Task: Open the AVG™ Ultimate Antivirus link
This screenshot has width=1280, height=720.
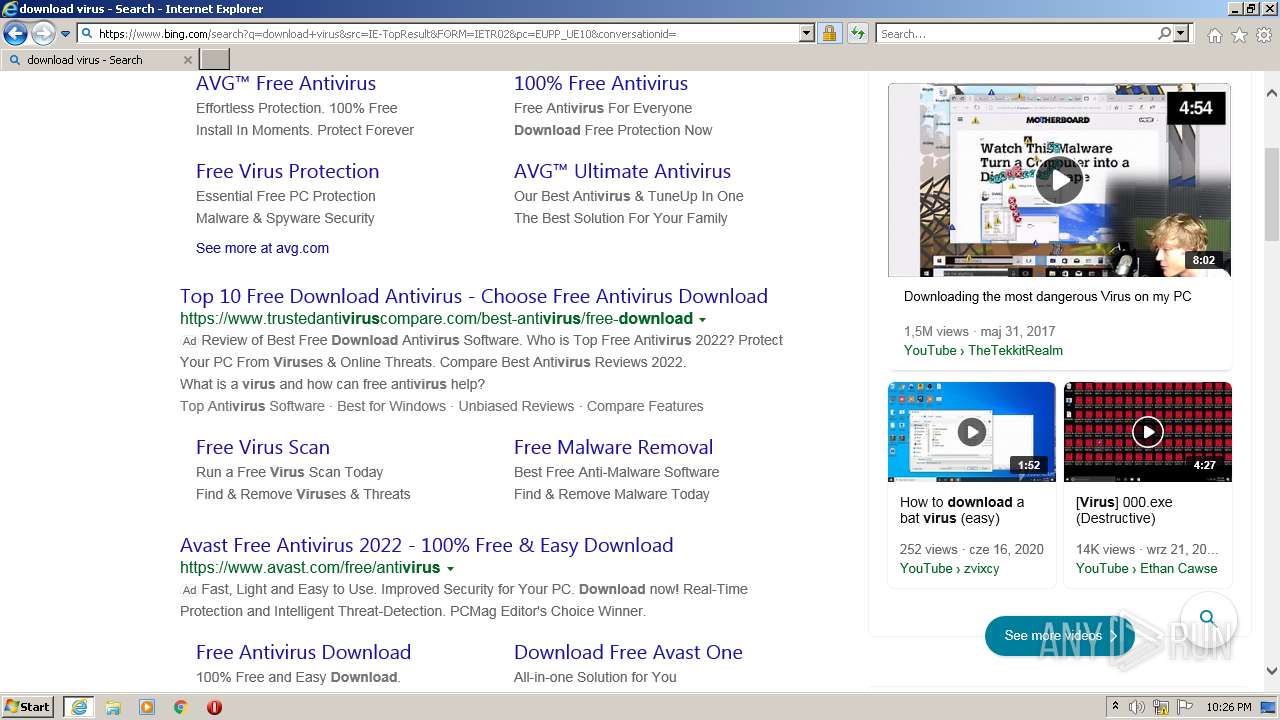Action: (622, 171)
